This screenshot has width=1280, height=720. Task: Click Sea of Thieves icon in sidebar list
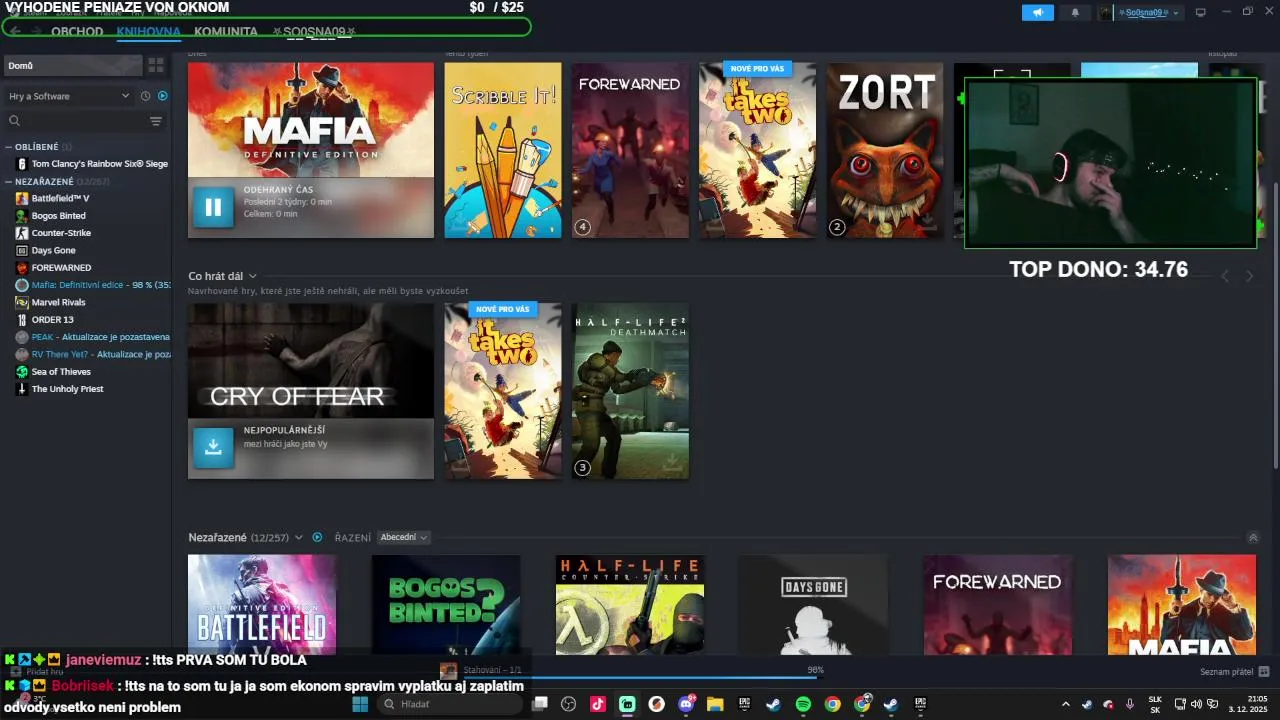click(22, 371)
